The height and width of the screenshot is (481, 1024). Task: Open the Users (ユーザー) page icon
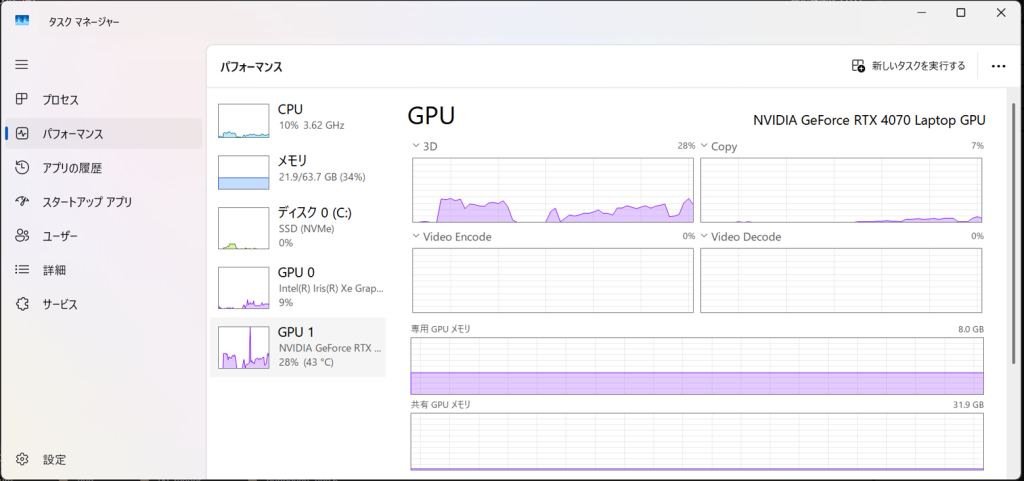pos(22,236)
